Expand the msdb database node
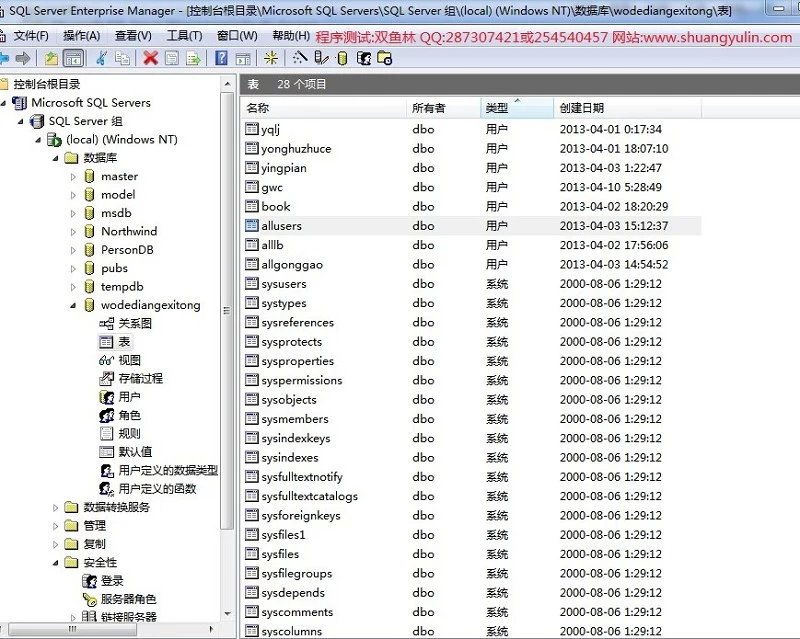Viewport: 800px width, 639px height. [73, 213]
